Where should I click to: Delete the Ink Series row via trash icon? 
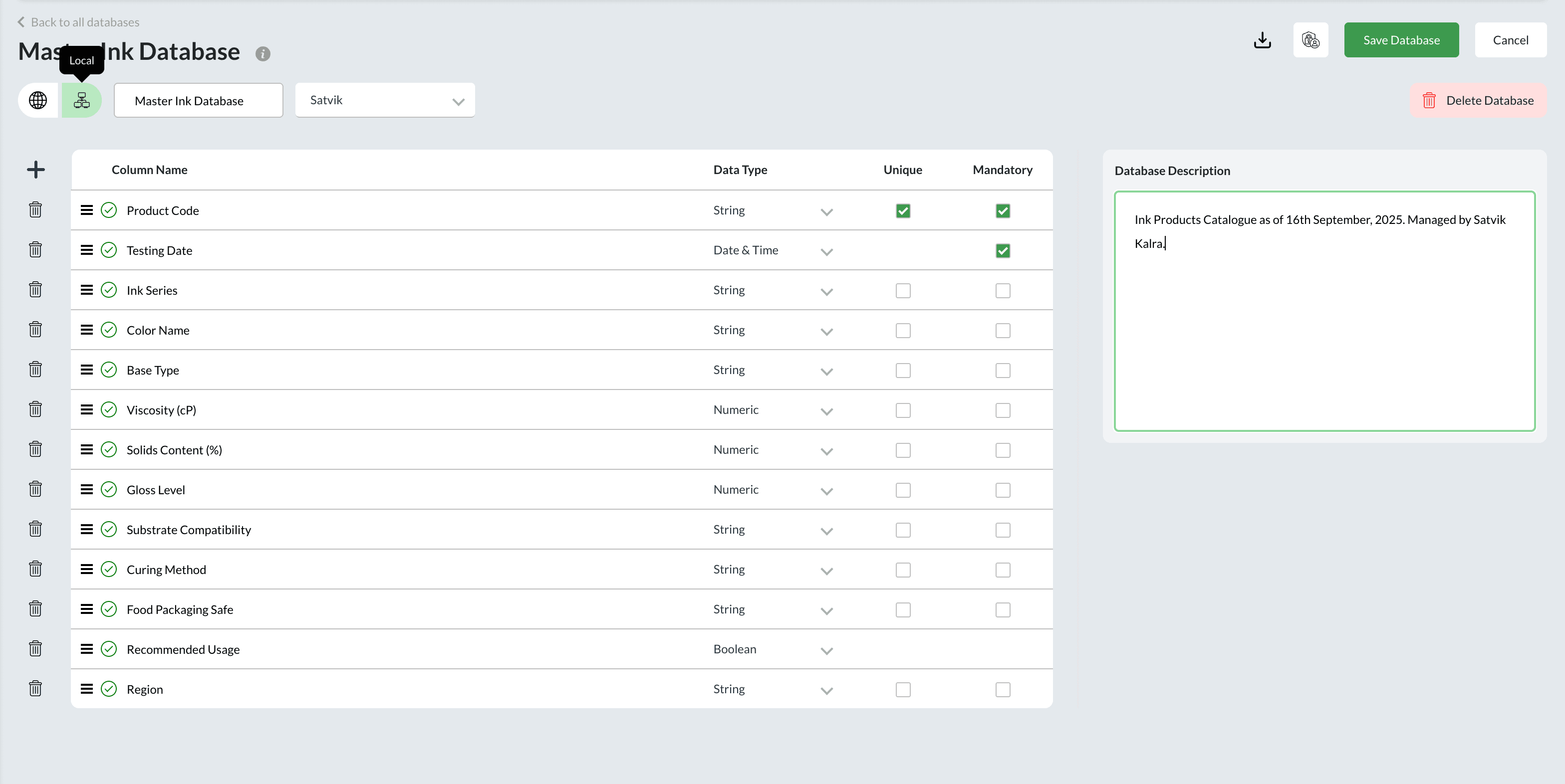34,289
